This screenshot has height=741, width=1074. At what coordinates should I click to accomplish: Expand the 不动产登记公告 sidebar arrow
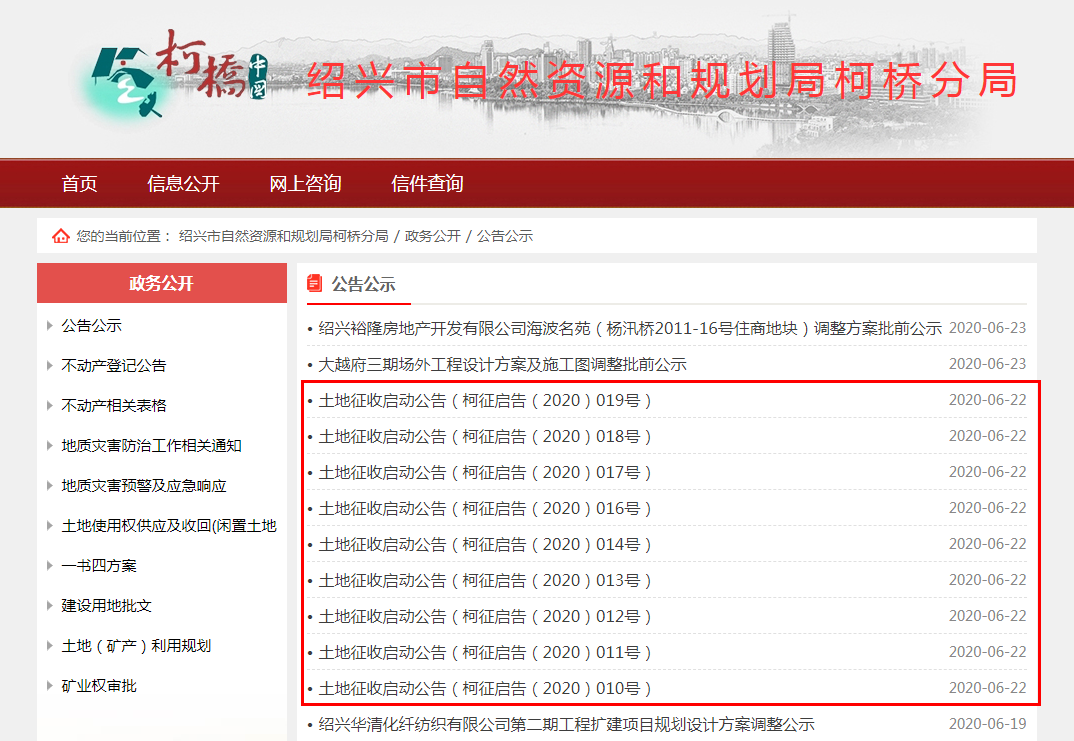pyautogui.click(x=50, y=366)
